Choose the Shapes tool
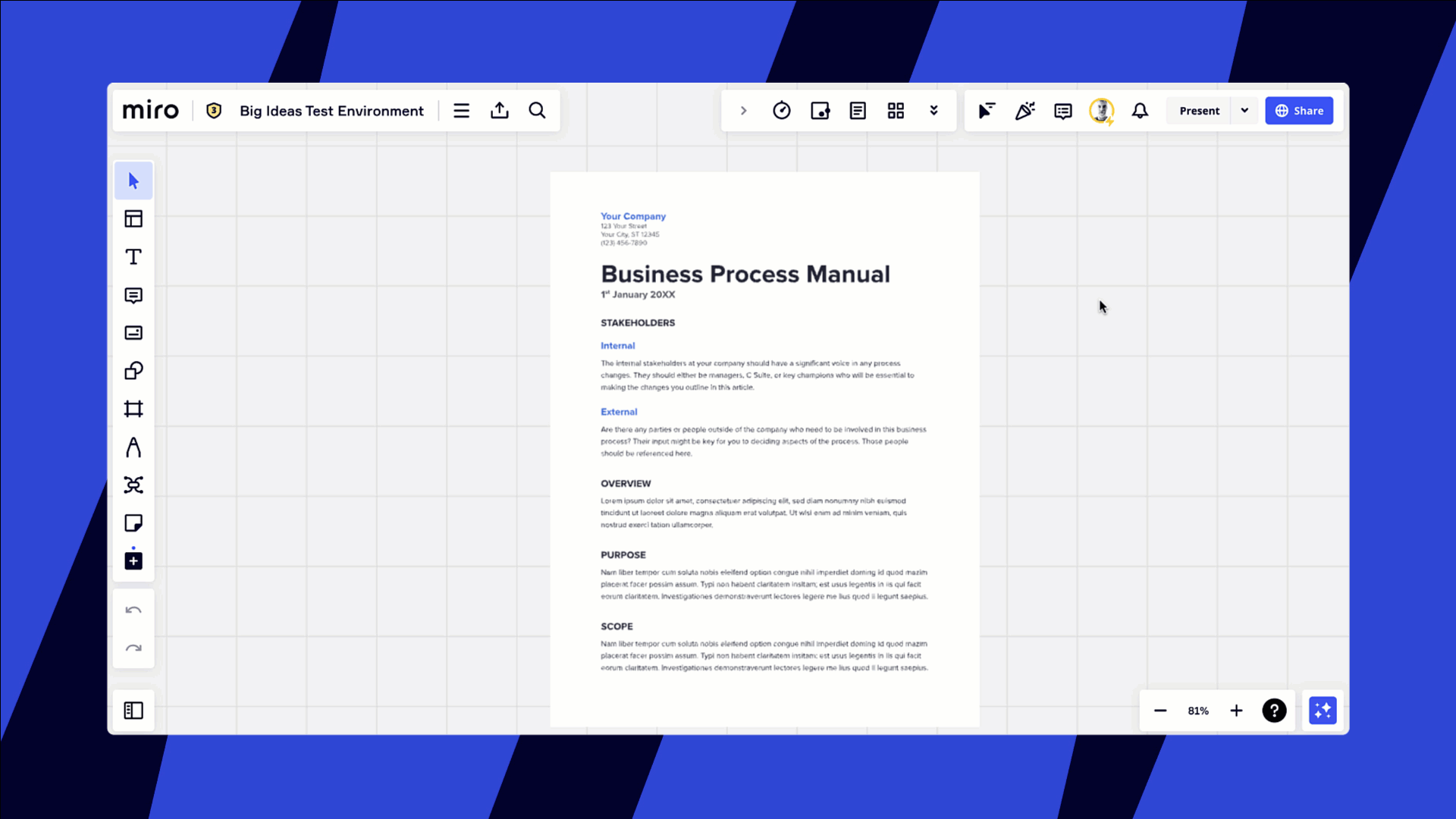 point(133,371)
